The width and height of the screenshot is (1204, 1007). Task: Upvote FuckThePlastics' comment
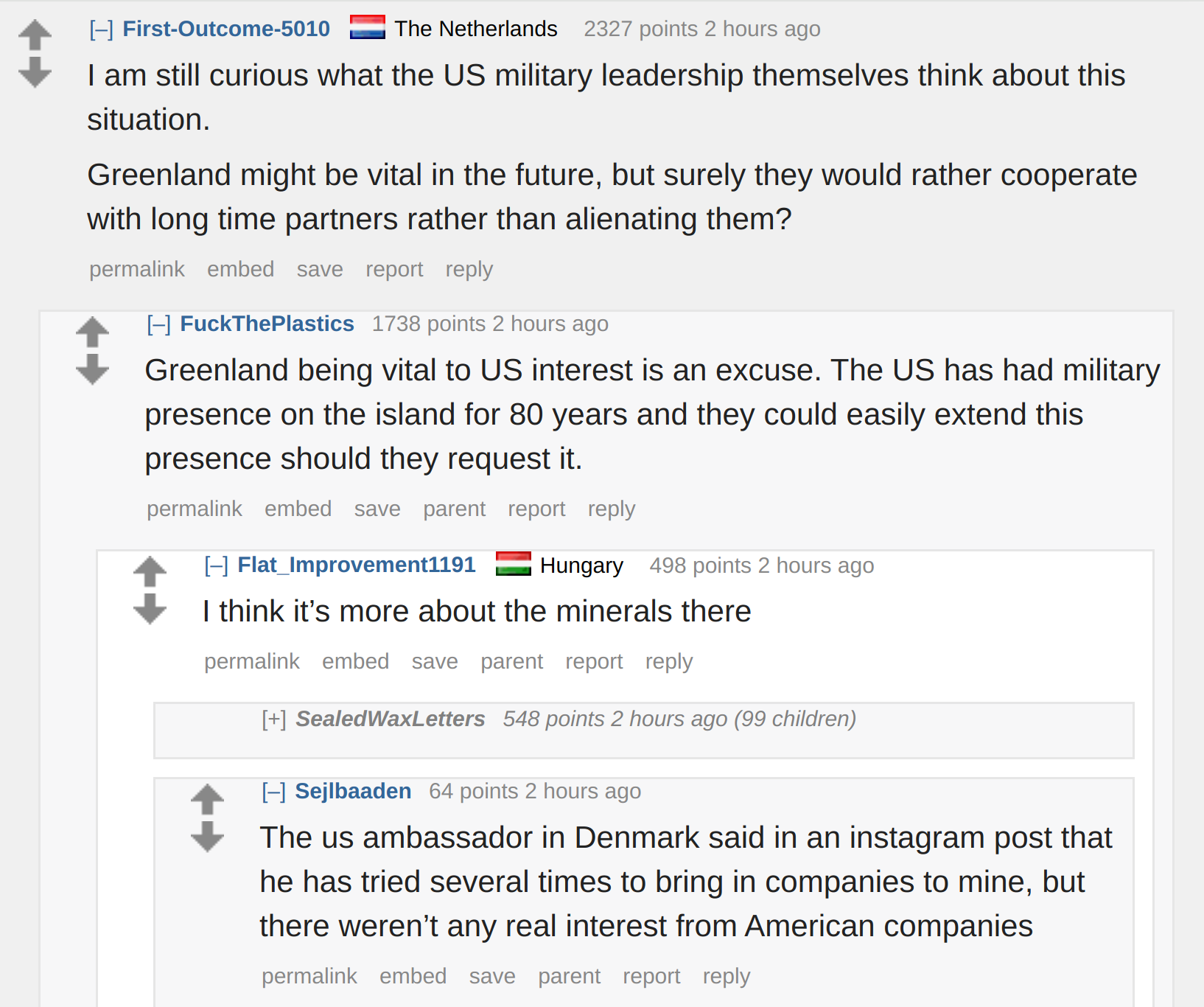pos(92,332)
